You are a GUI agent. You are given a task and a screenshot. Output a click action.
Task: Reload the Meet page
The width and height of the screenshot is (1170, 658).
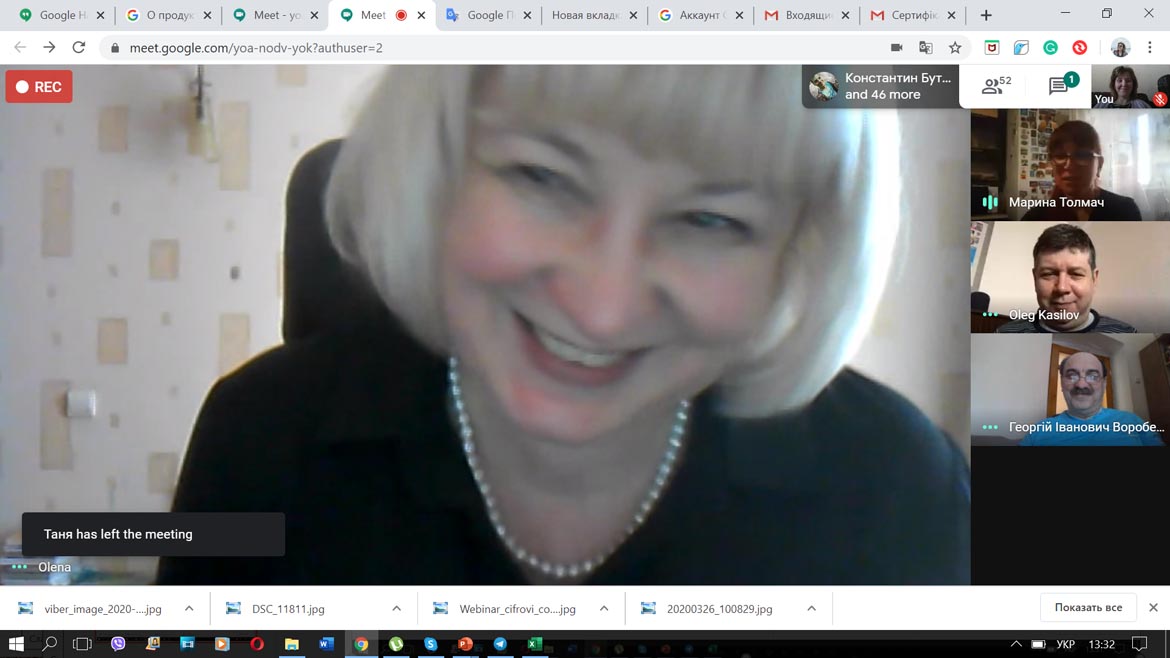79,48
